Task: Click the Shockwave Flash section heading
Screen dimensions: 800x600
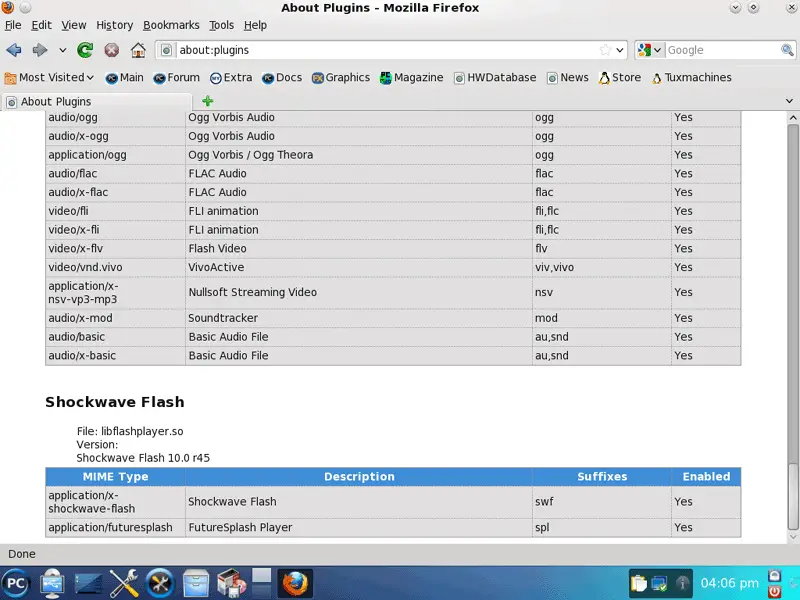Action: [x=115, y=402]
